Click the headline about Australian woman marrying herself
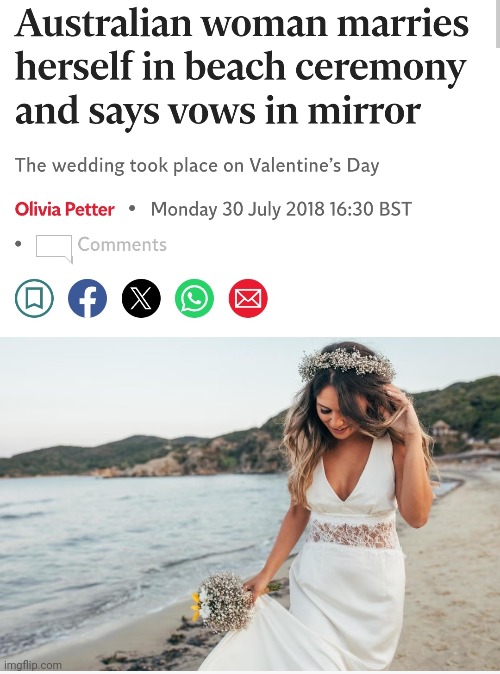 pyautogui.click(x=241, y=67)
